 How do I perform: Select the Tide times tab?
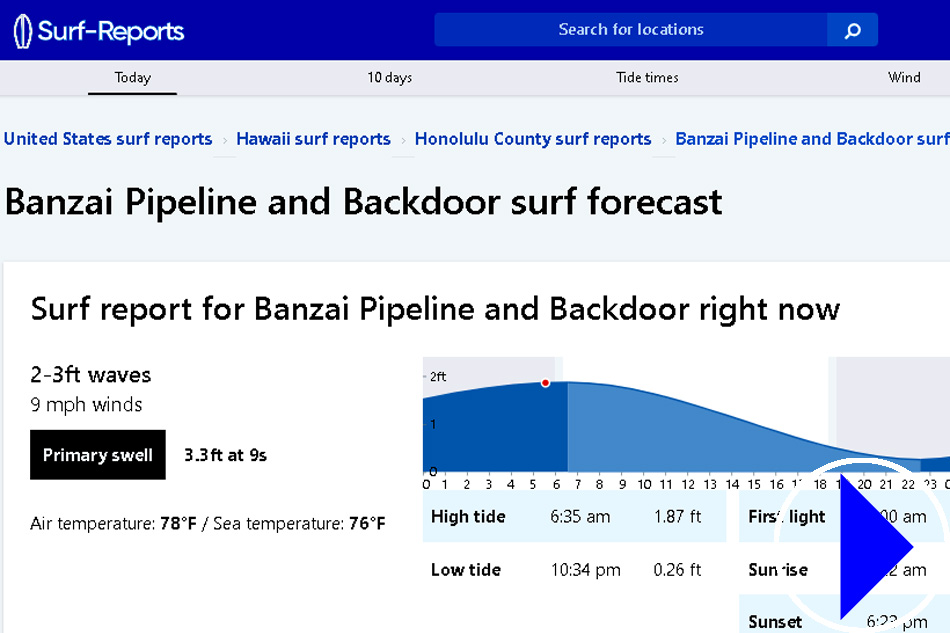[x=647, y=78]
